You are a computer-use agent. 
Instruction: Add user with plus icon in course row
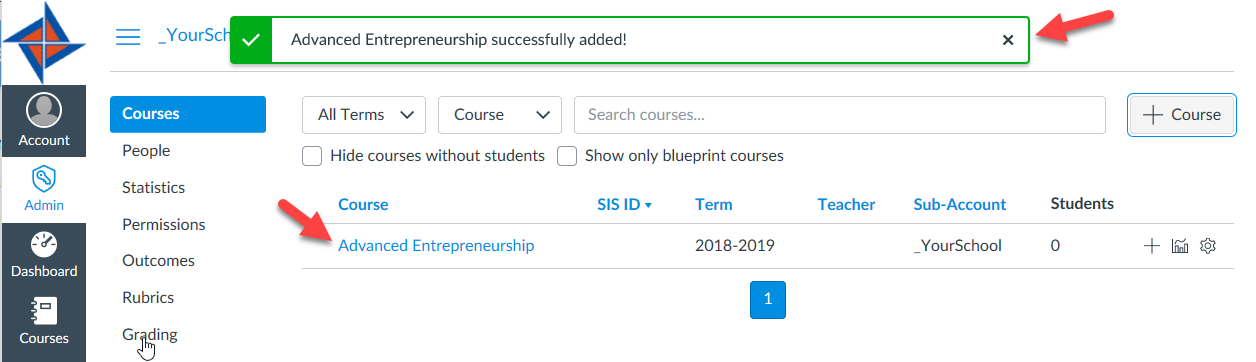coord(1152,246)
